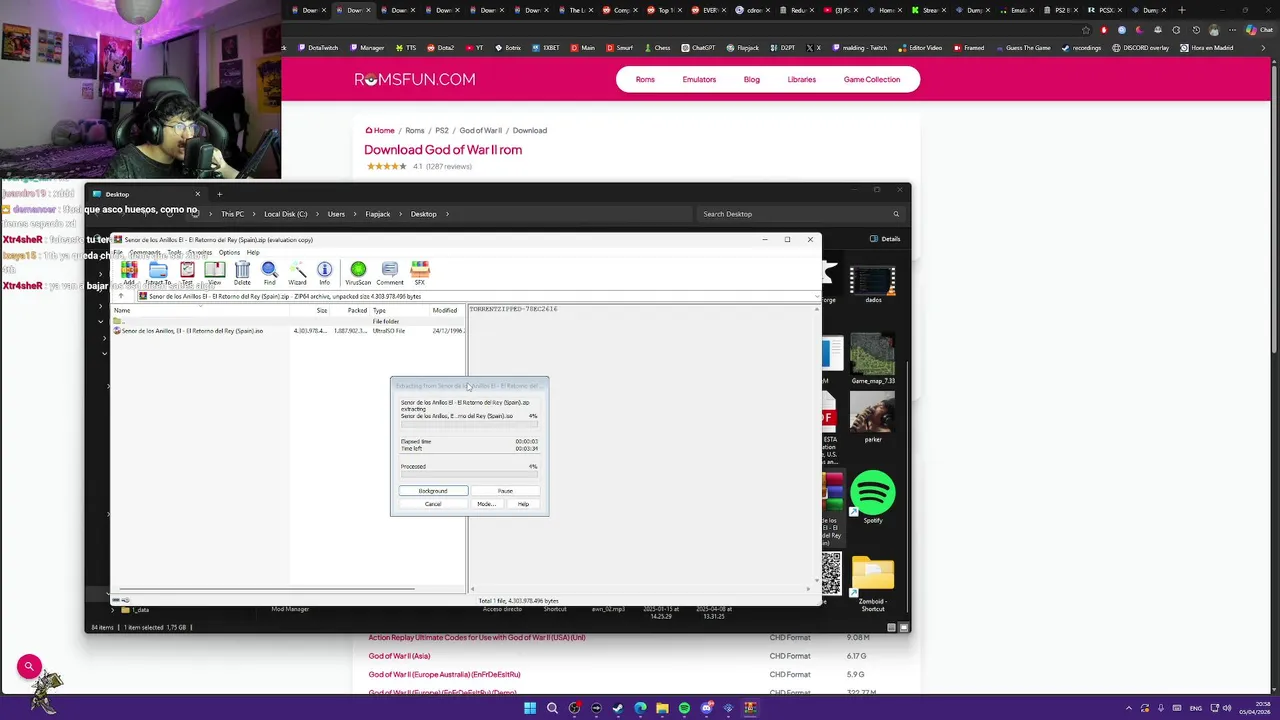Open File Explorer from the taskbar
The image size is (1280, 720).
(x=662, y=708)
